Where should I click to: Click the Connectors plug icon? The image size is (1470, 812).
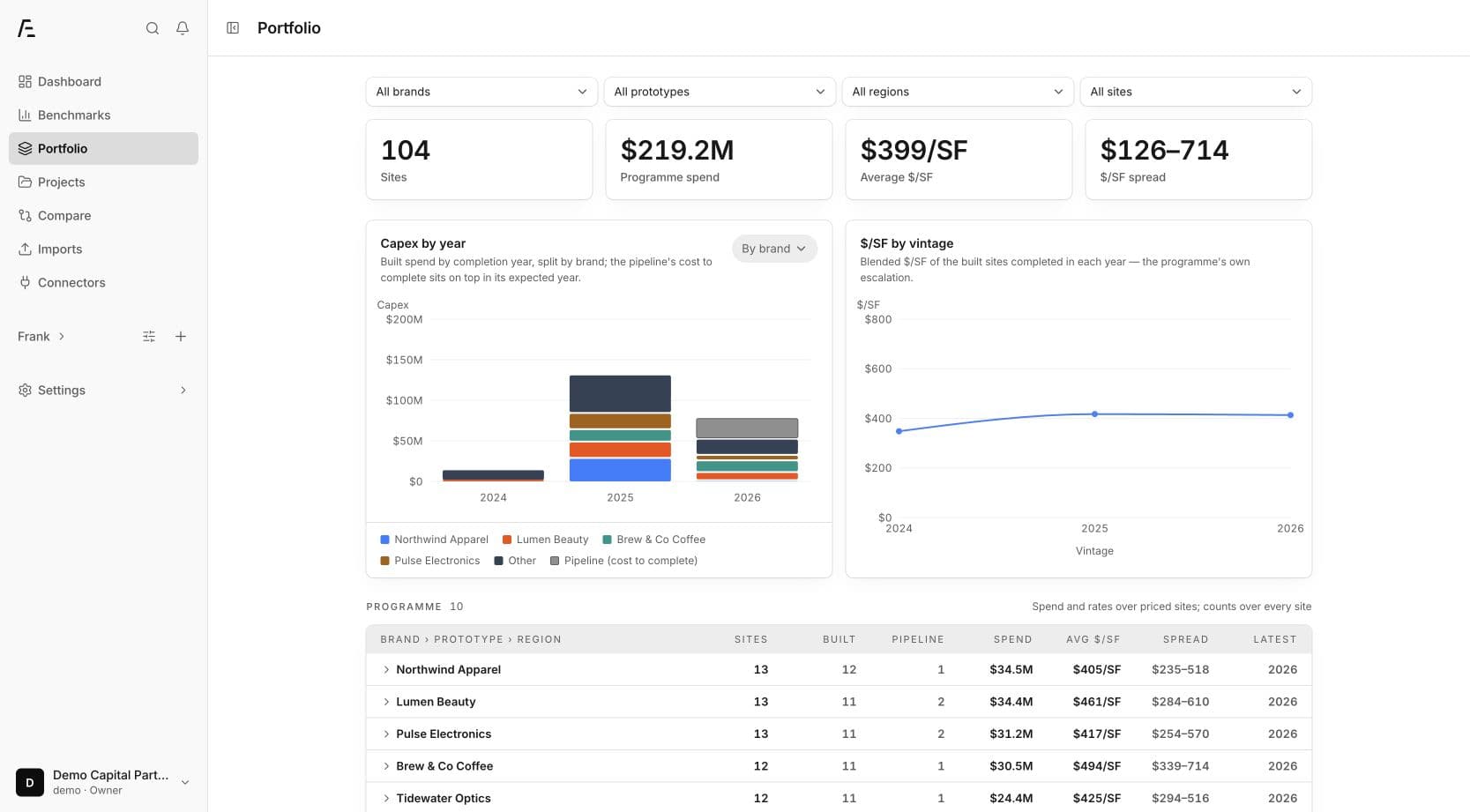pyautogui.click(x=25, y=283)
